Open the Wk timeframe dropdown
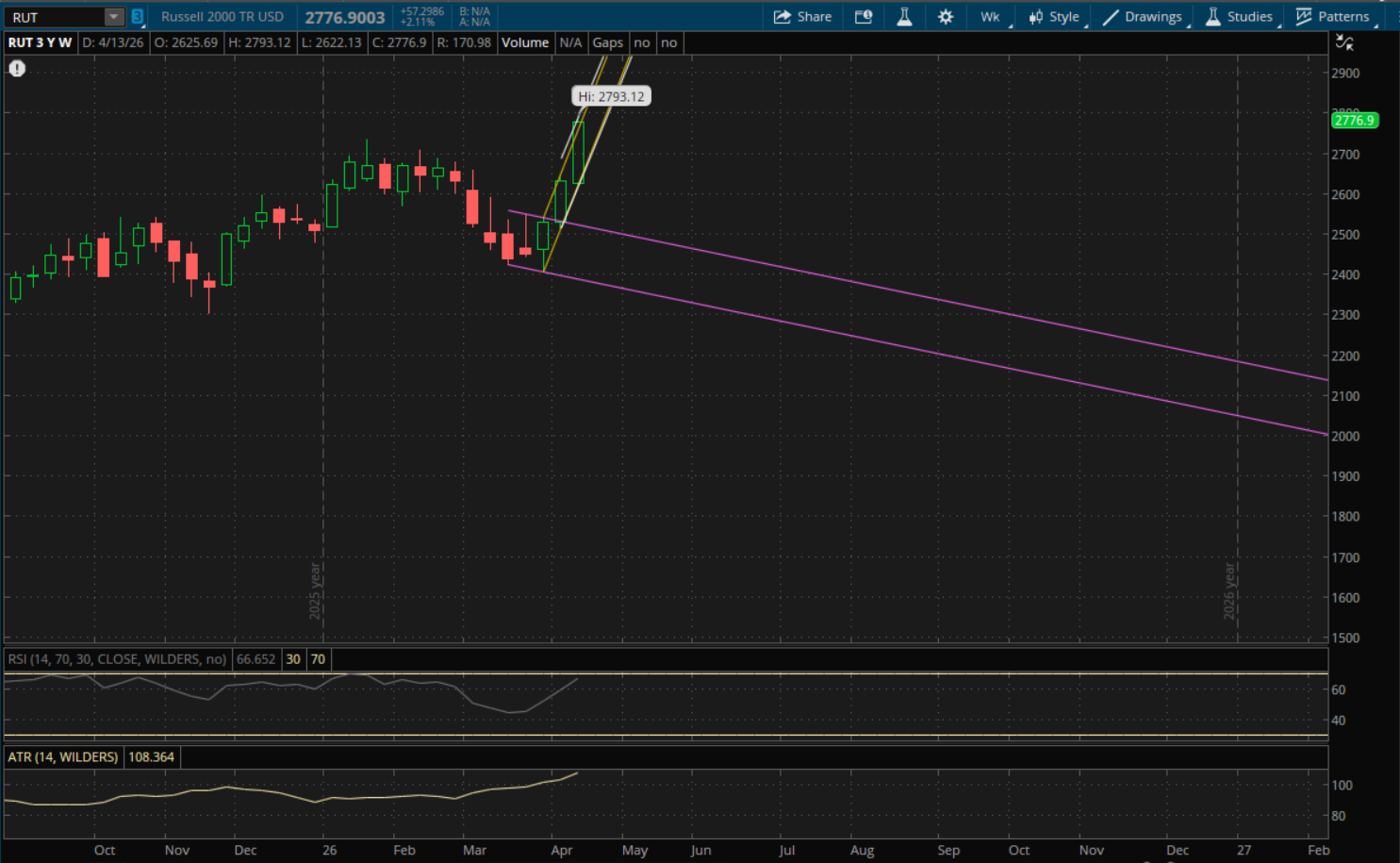The height and width of the screenshot is (863, 1400). click(x=990, y=17)
